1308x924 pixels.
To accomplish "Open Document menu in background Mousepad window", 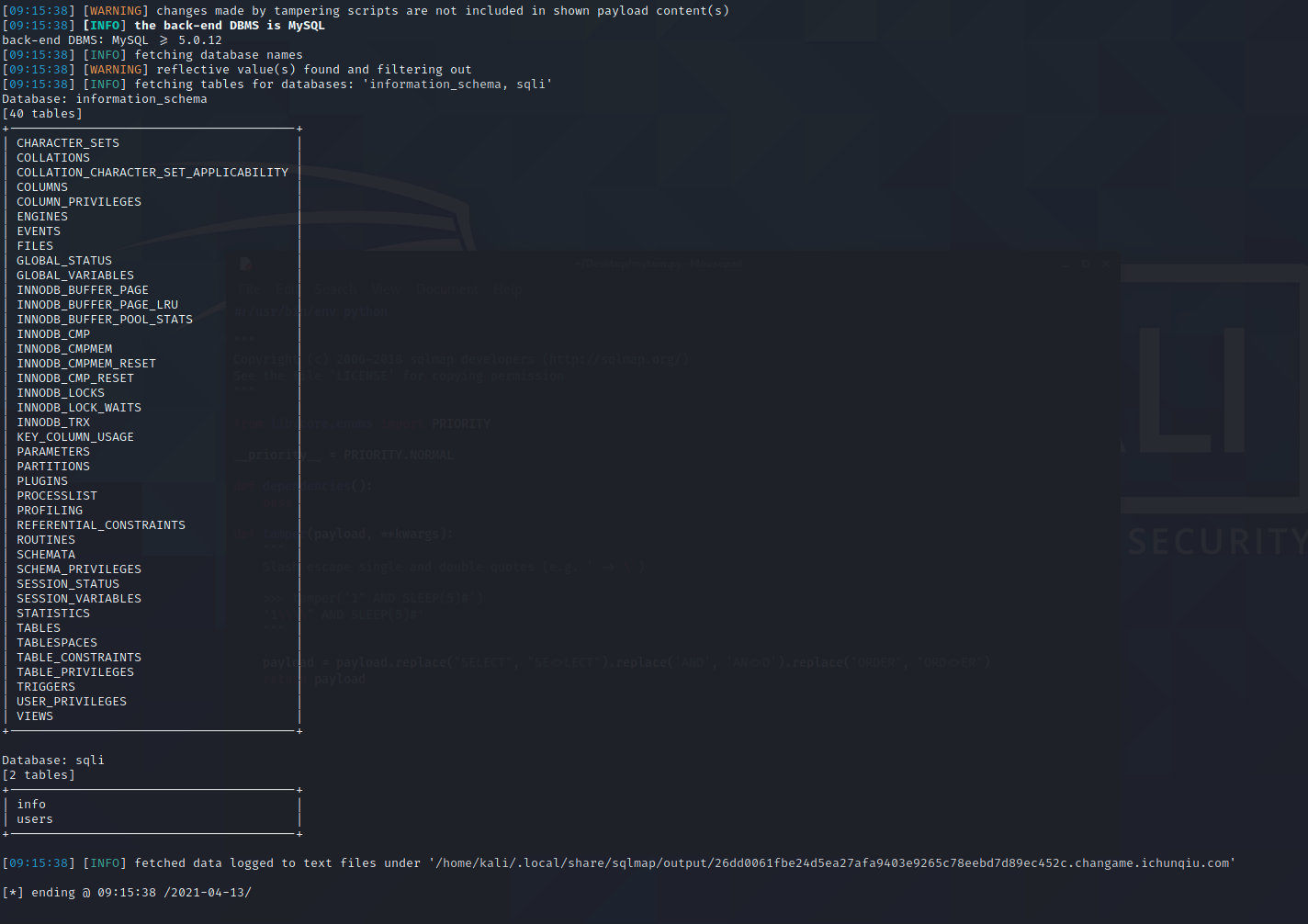I will point(447,289).
